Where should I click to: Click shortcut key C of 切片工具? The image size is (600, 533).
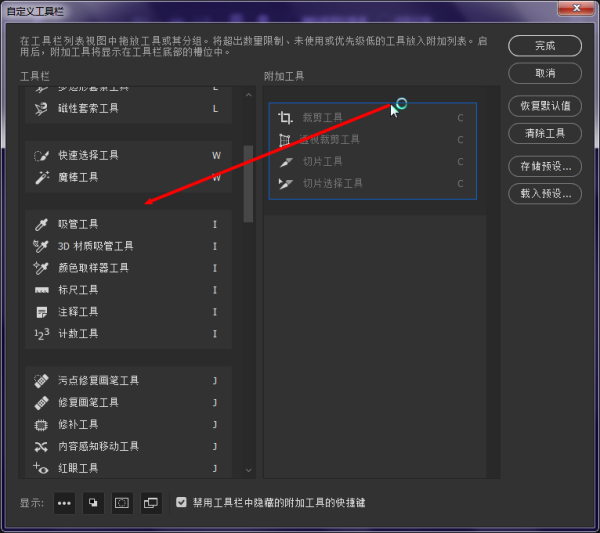tap(460, 162)
